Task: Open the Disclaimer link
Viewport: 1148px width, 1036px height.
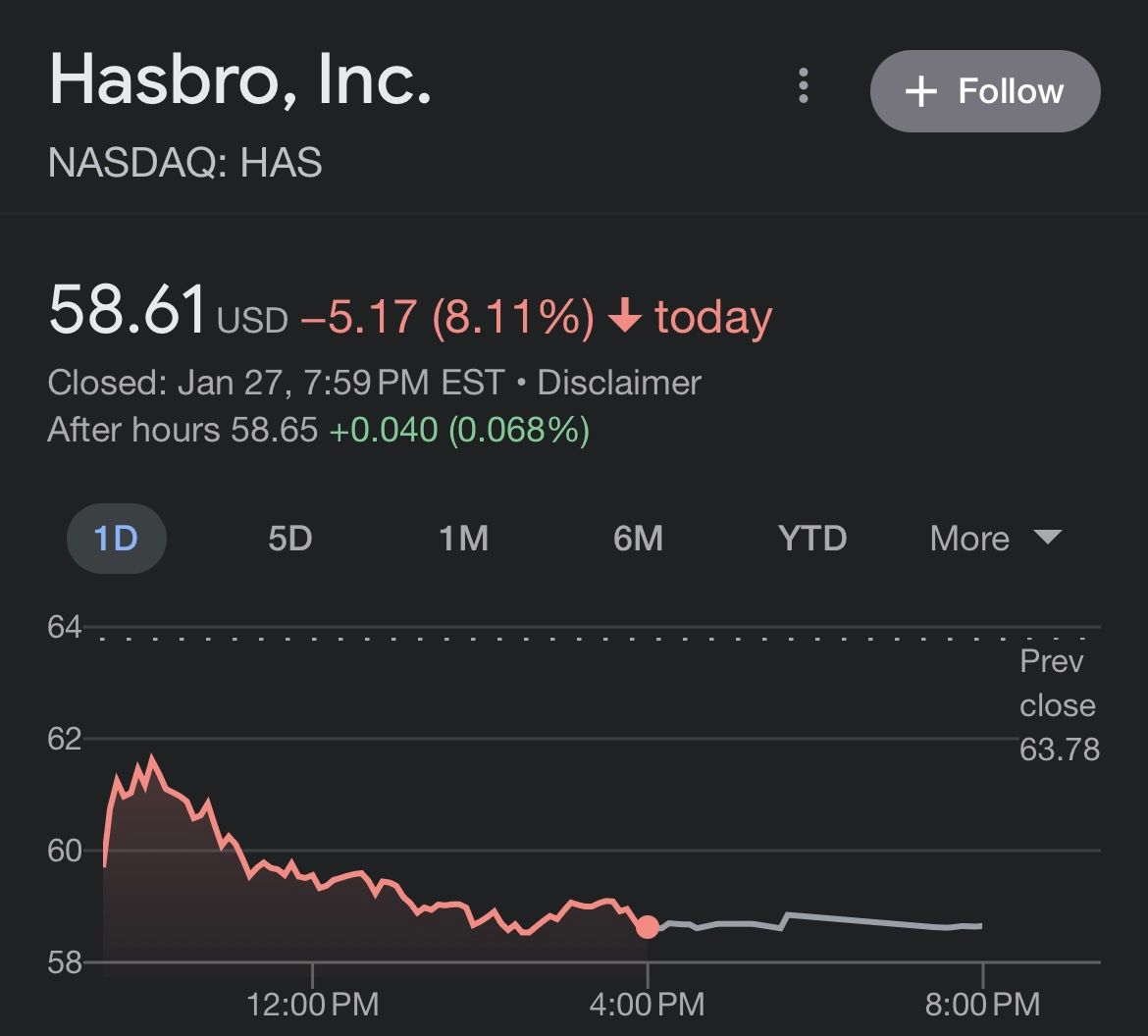Action: [619, 382]
